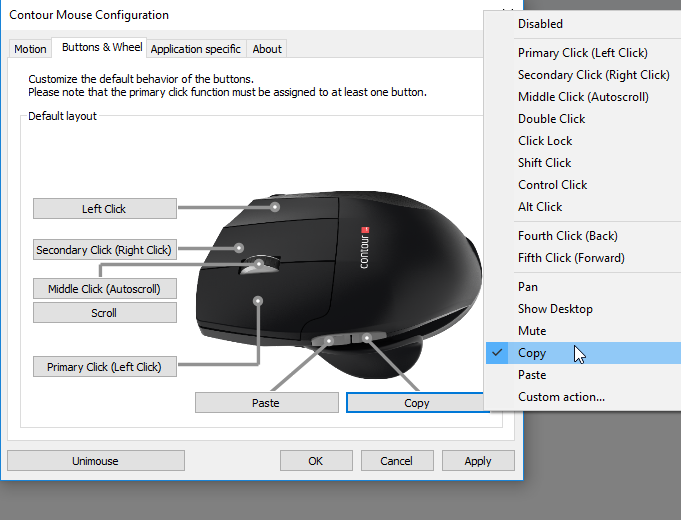Open the Paste side-button assignment
The height and width of the screenshot is (520, 681).
pyautogui.click(x=267, y=403)
